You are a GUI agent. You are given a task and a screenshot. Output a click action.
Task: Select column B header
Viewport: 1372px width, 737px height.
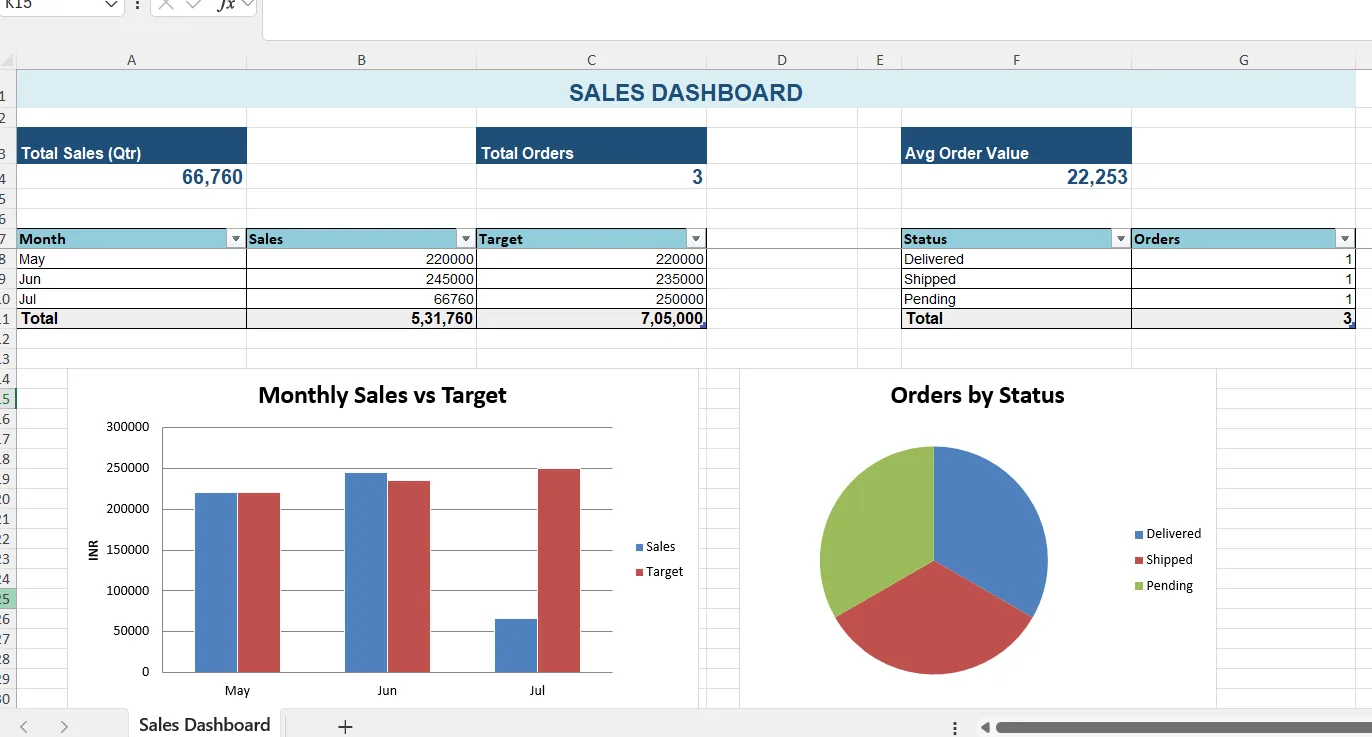pos(361,60)
